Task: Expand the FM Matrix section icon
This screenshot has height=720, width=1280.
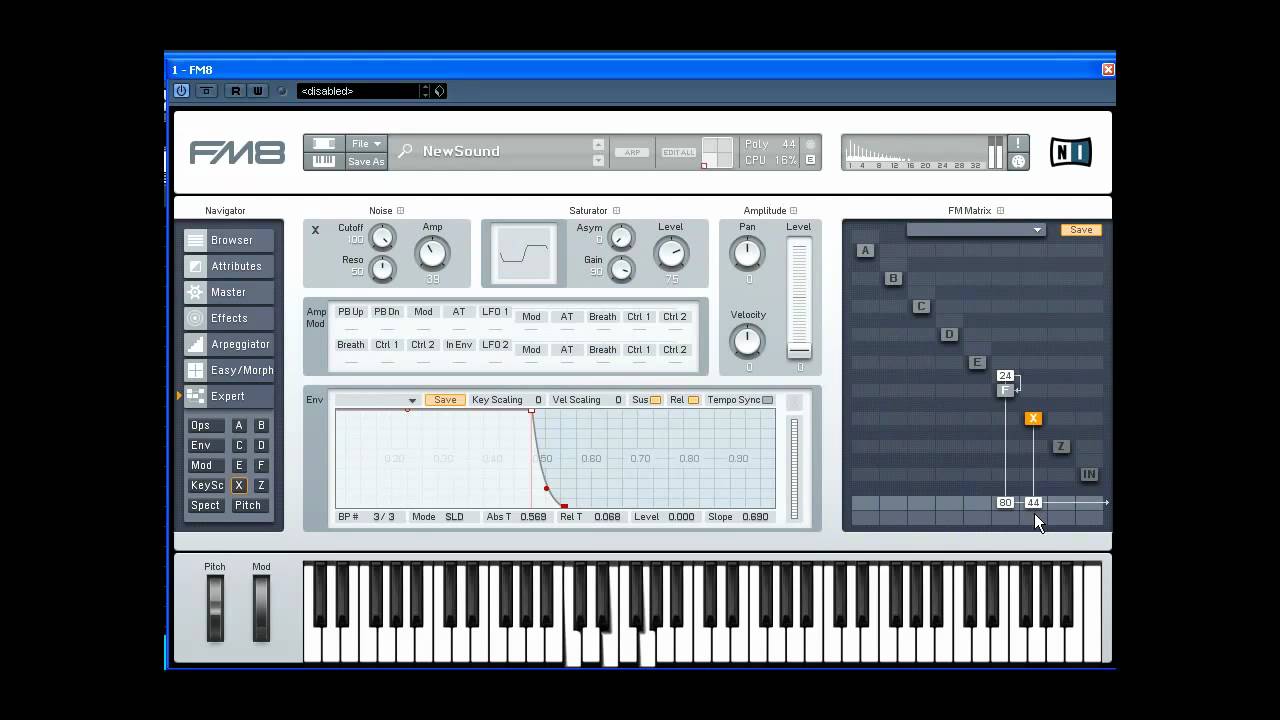Action: [1000, 211]
